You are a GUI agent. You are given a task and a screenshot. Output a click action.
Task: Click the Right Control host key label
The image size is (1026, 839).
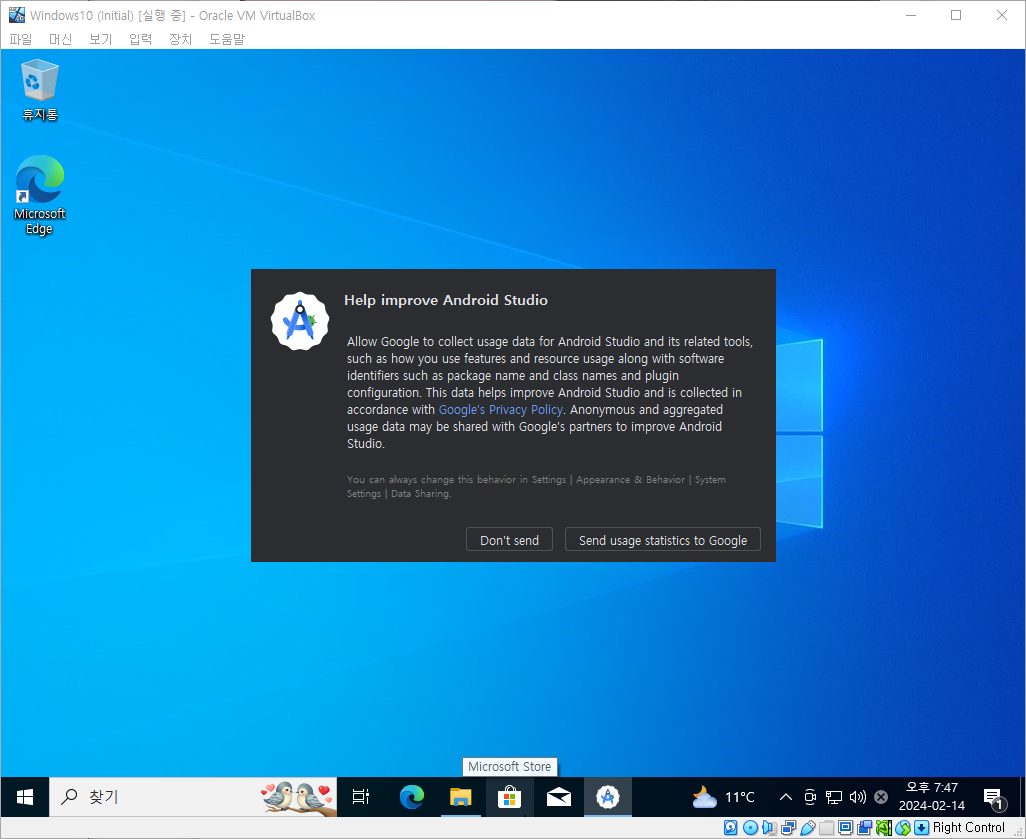[x=968, y=828]
